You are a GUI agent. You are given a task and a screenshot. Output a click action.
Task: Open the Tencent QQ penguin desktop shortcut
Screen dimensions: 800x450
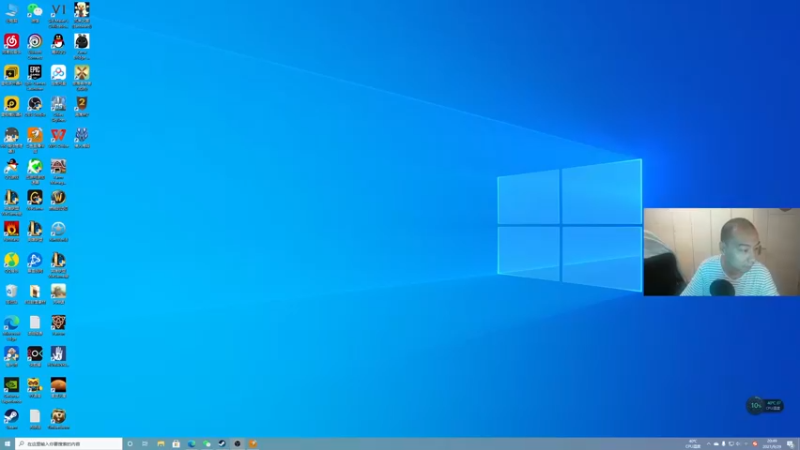click(58, 44)
